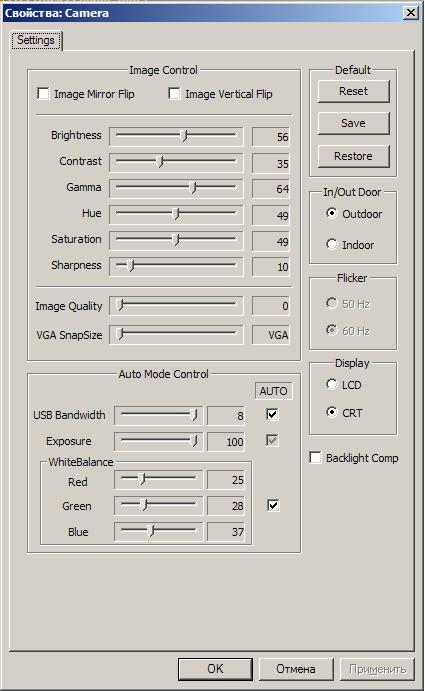
Task: Select CRT display mode
Action: coord(332,412)
